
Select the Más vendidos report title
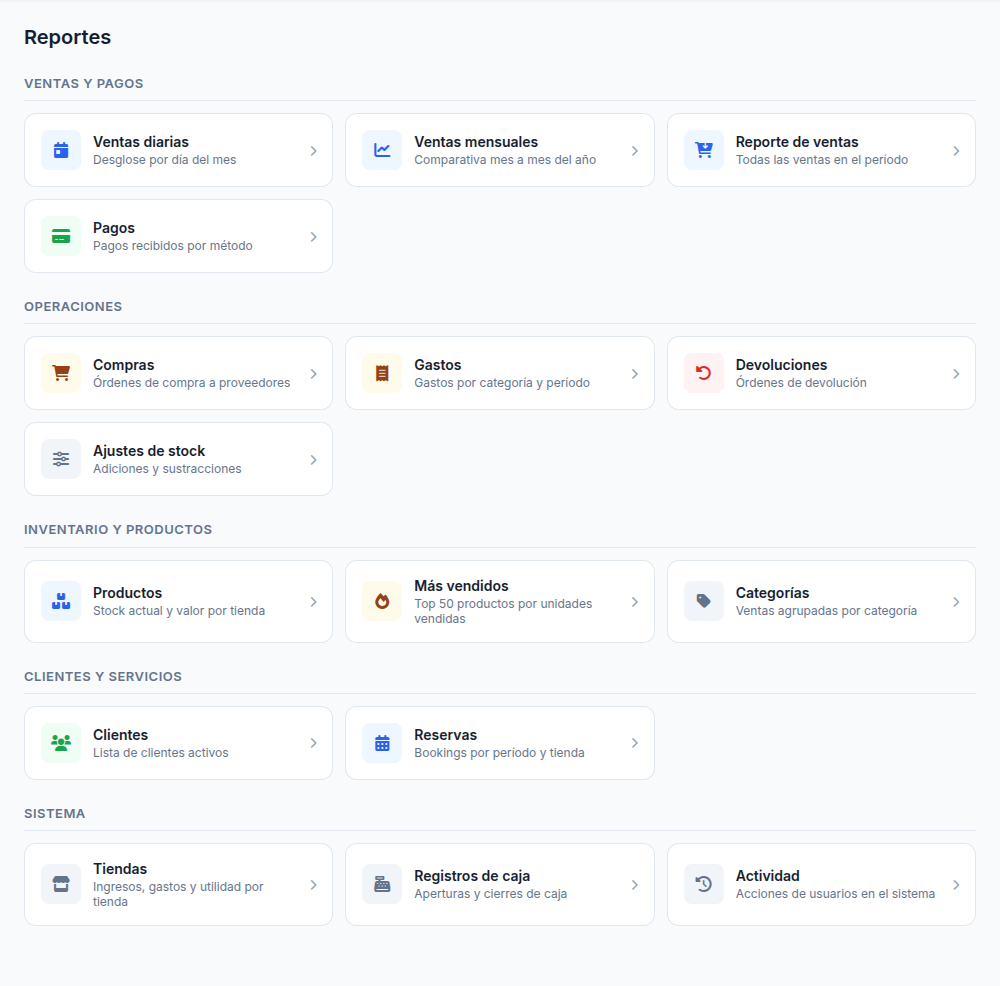(x=461, y=586)
